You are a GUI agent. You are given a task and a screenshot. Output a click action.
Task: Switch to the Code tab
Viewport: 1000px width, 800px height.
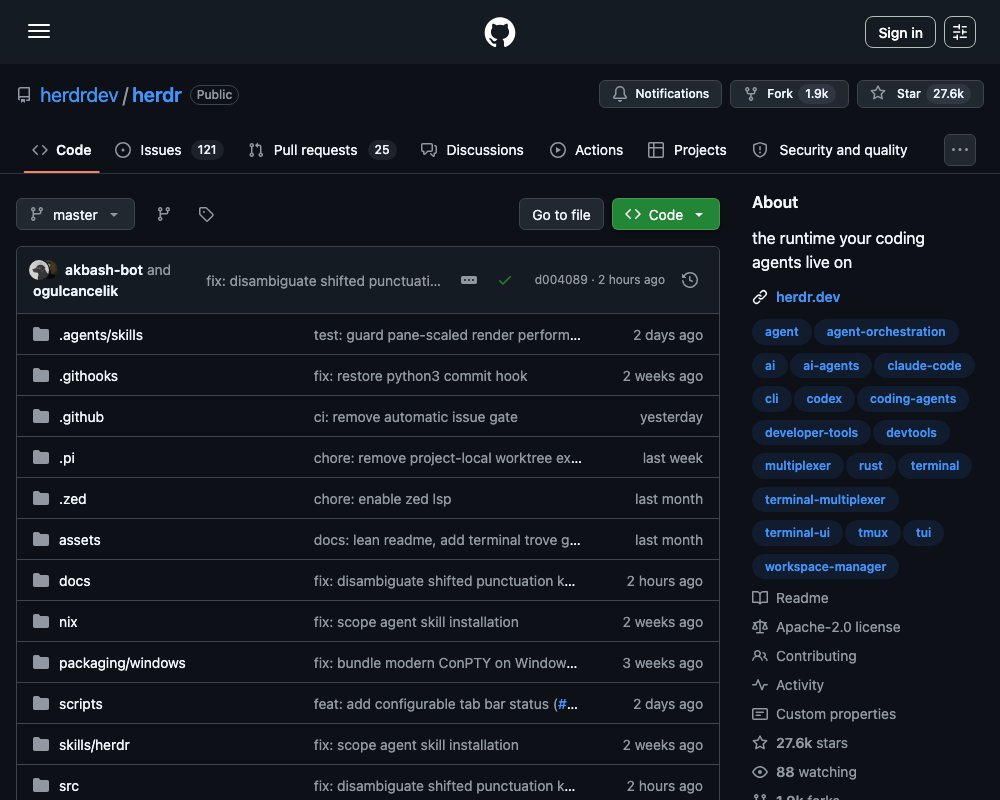pos(62,150)
